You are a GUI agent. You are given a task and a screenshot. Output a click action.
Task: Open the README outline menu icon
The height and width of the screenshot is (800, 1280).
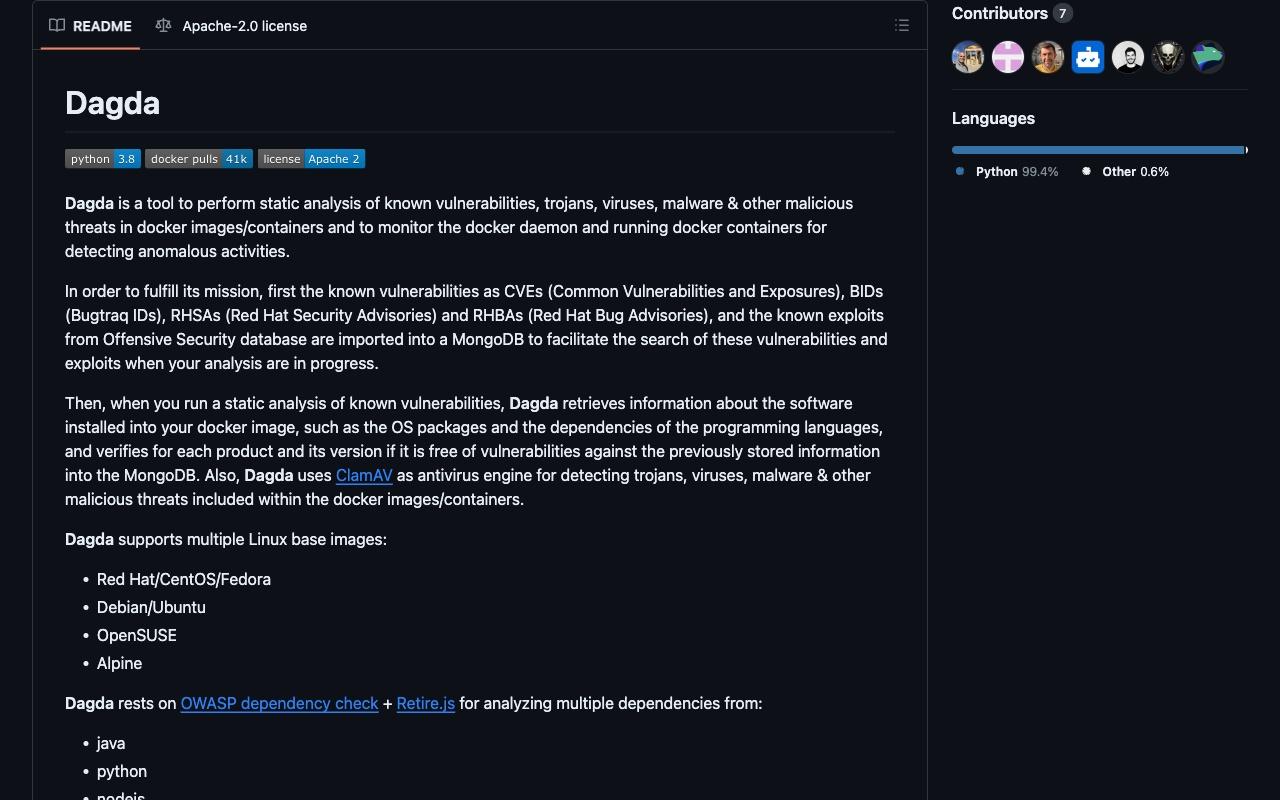click(902, 26)
